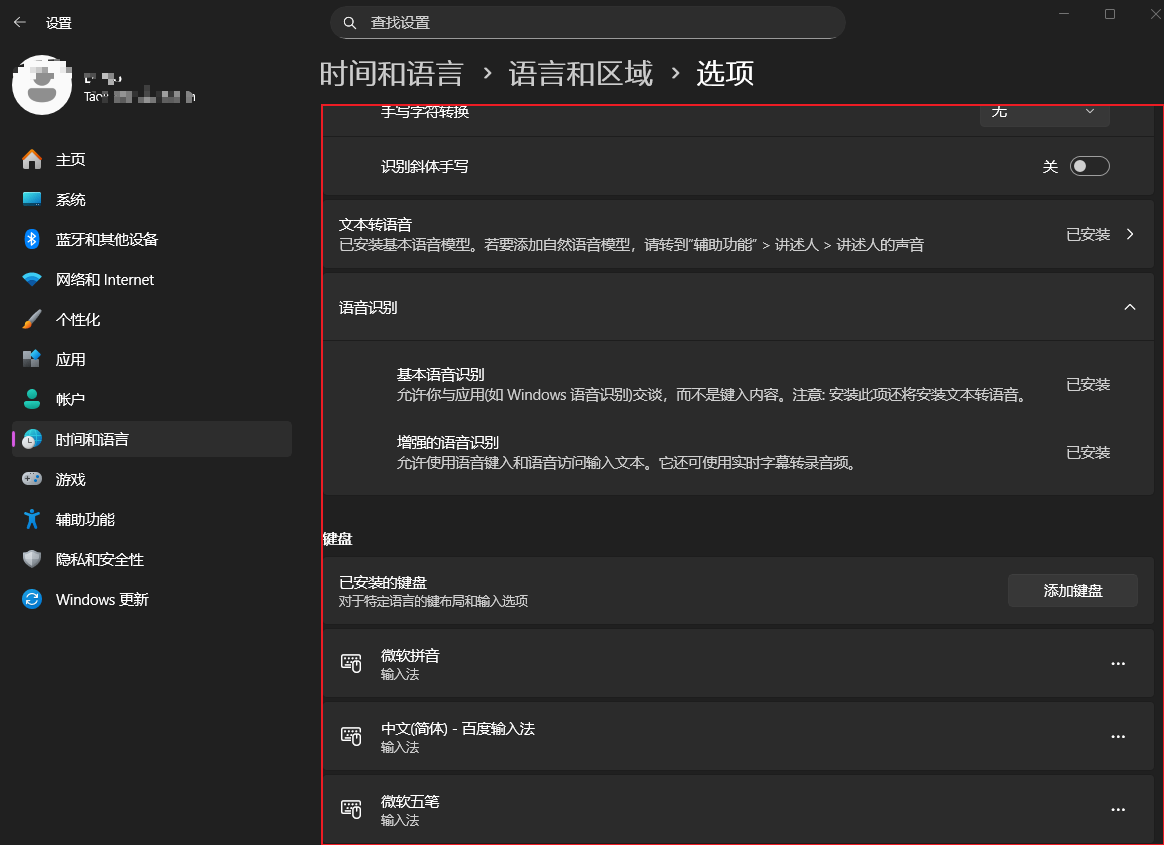Viewport: 1164px width, 845px height.
Task: Click the globe clock icon for 时间和语言
Action: (32, 440)
